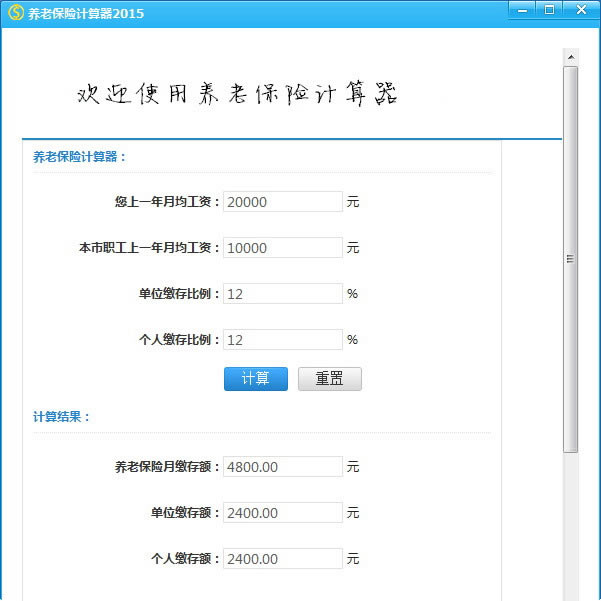Select the 单位缴存比例 percentage field
This screenshot has height=601, width=601.
283,294
